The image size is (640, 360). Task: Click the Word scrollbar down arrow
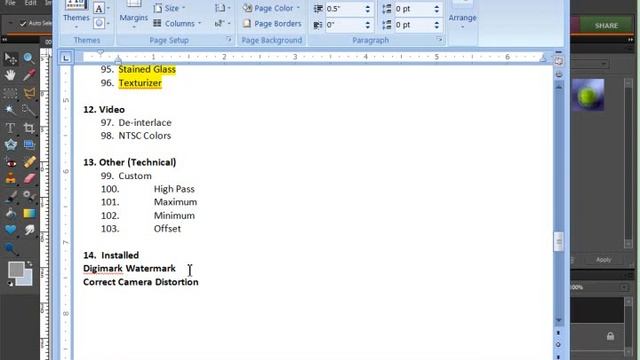pyautogui.click(x=559, y=320)
